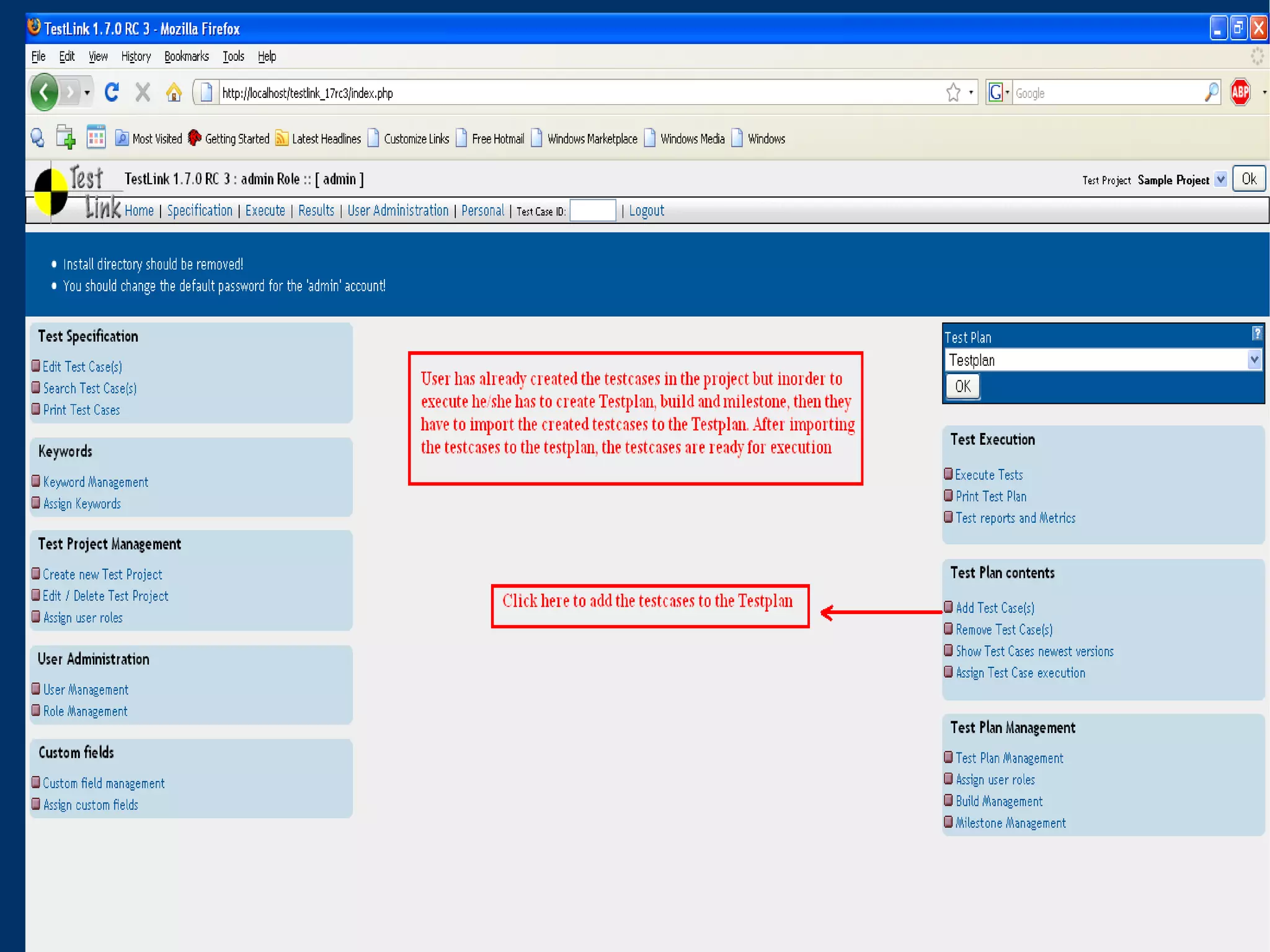This screenshot has width=1270, height=952.
Task: Open the Custom field management link
Action: pyautogui.click(x=104, y=783)
